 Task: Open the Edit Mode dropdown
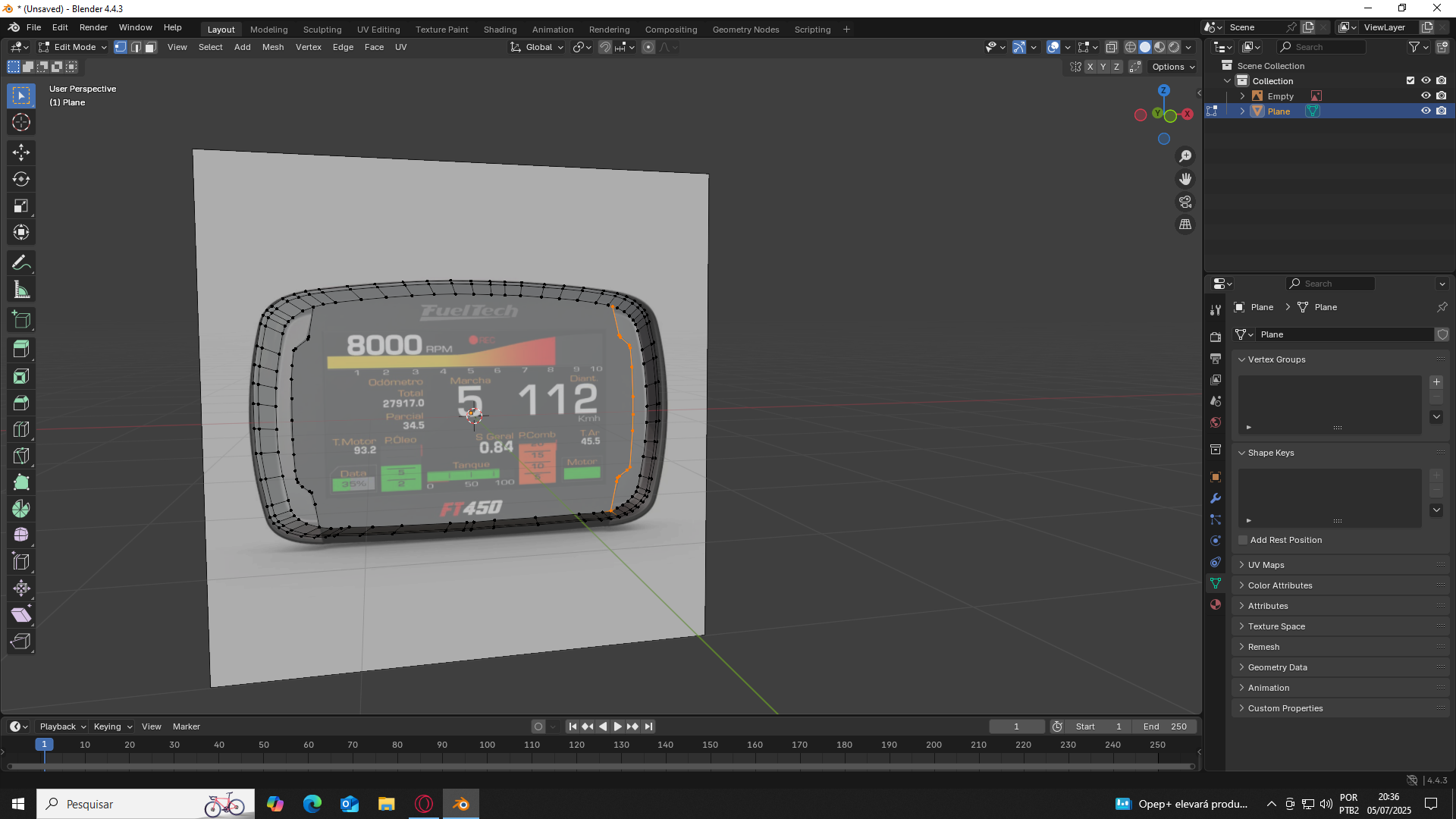(74, 47)
